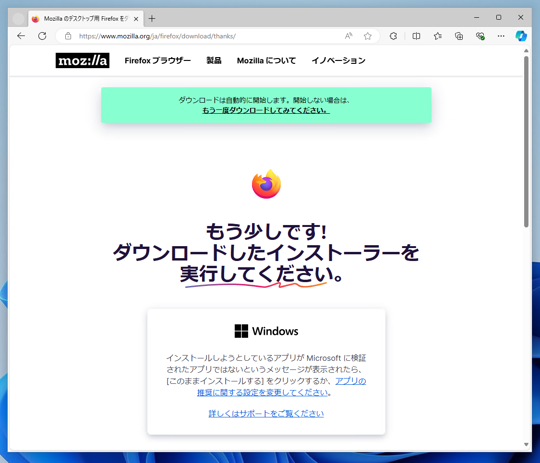Open the Mozilla について menu

point(266,61)
